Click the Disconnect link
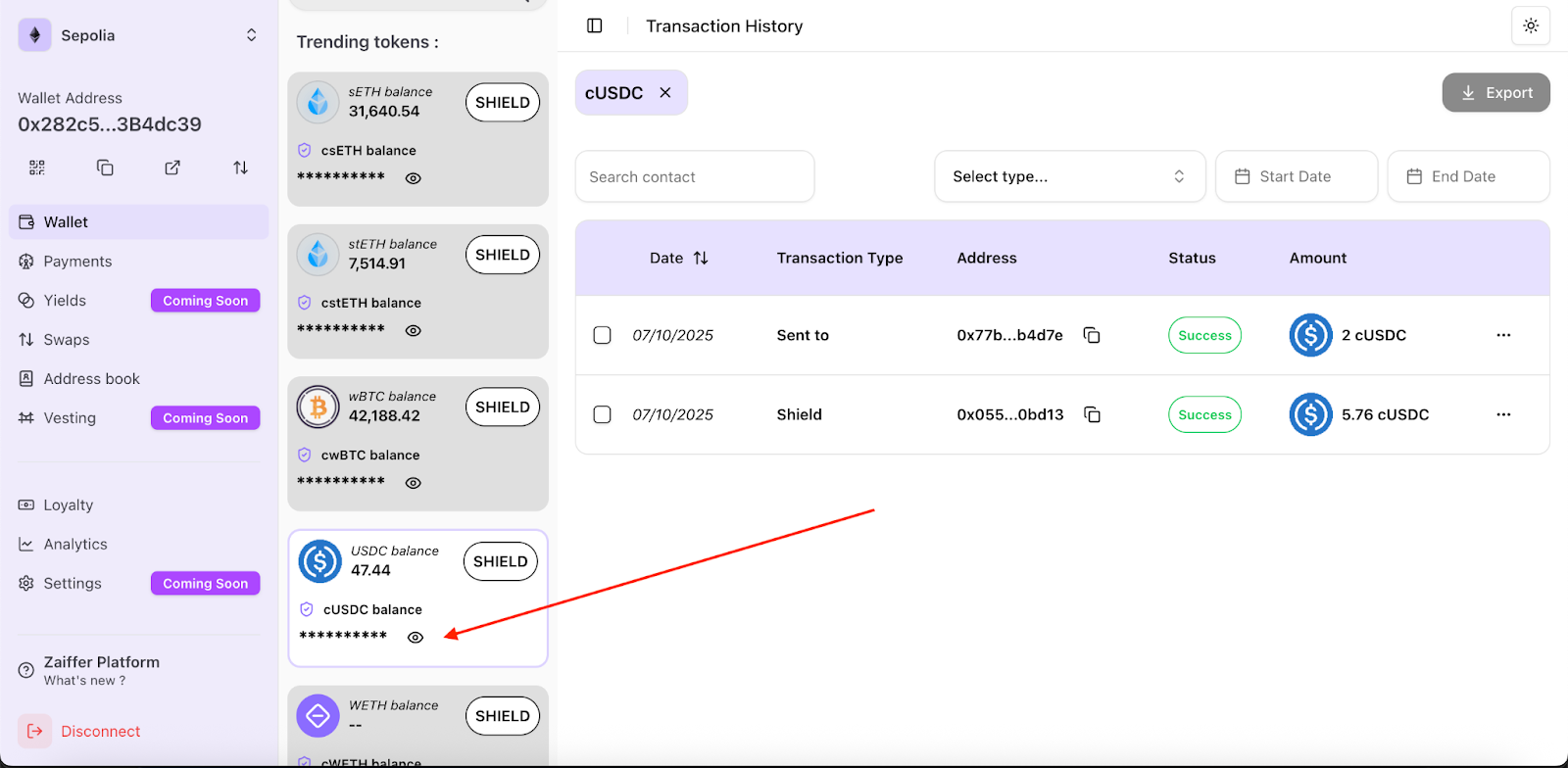Viewport: 1568px width, 768px height. 101,731
